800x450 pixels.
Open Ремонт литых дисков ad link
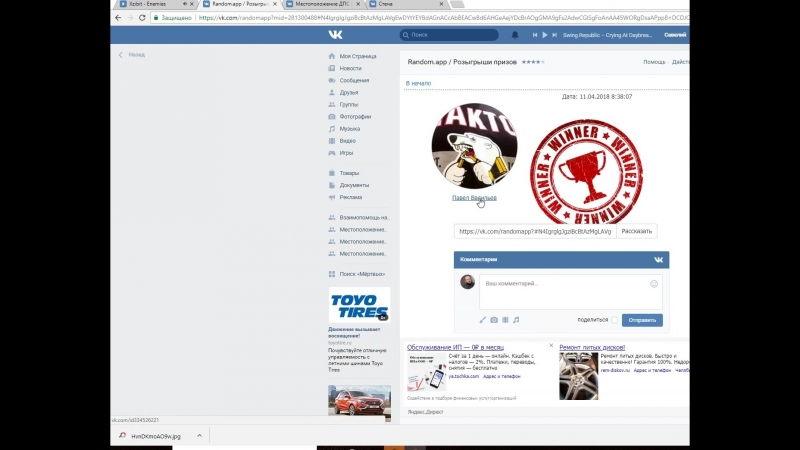[592, 347]
